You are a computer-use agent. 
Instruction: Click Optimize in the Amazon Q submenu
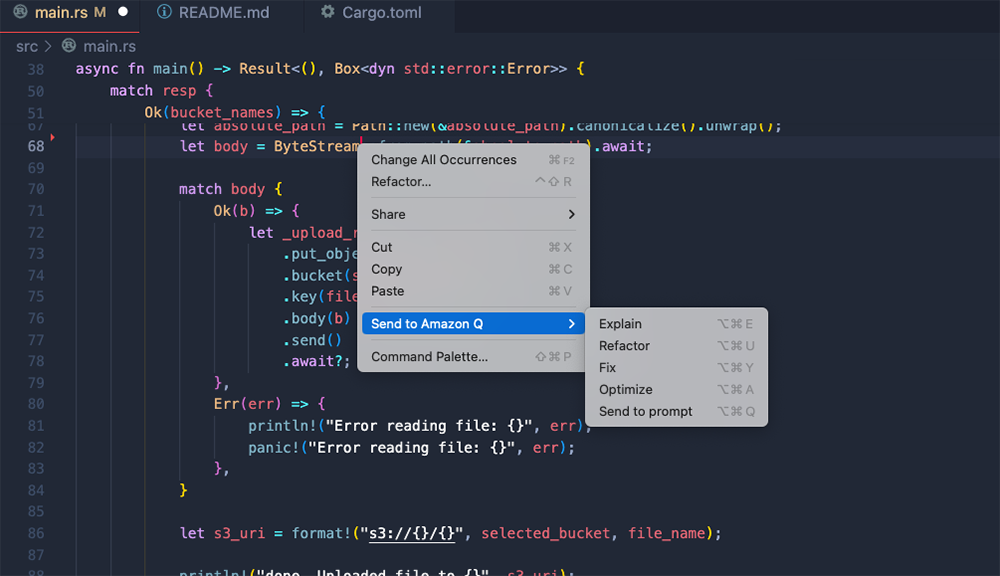625,389
